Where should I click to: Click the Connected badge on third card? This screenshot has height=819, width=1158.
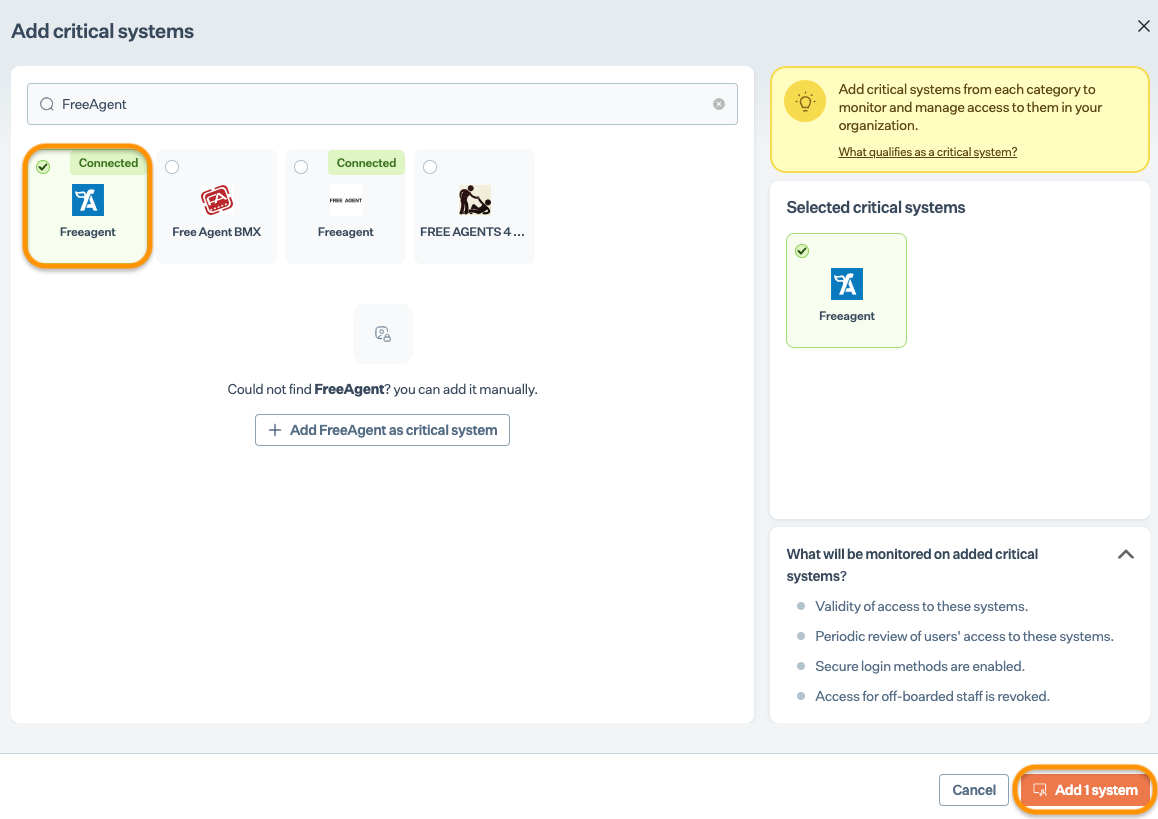pyautogui.click(x=366, y=162)
